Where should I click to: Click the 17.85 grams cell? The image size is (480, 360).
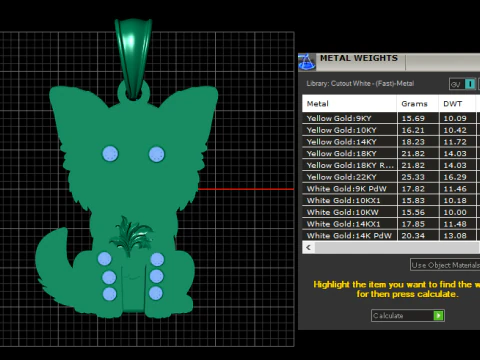coord(418,224)
